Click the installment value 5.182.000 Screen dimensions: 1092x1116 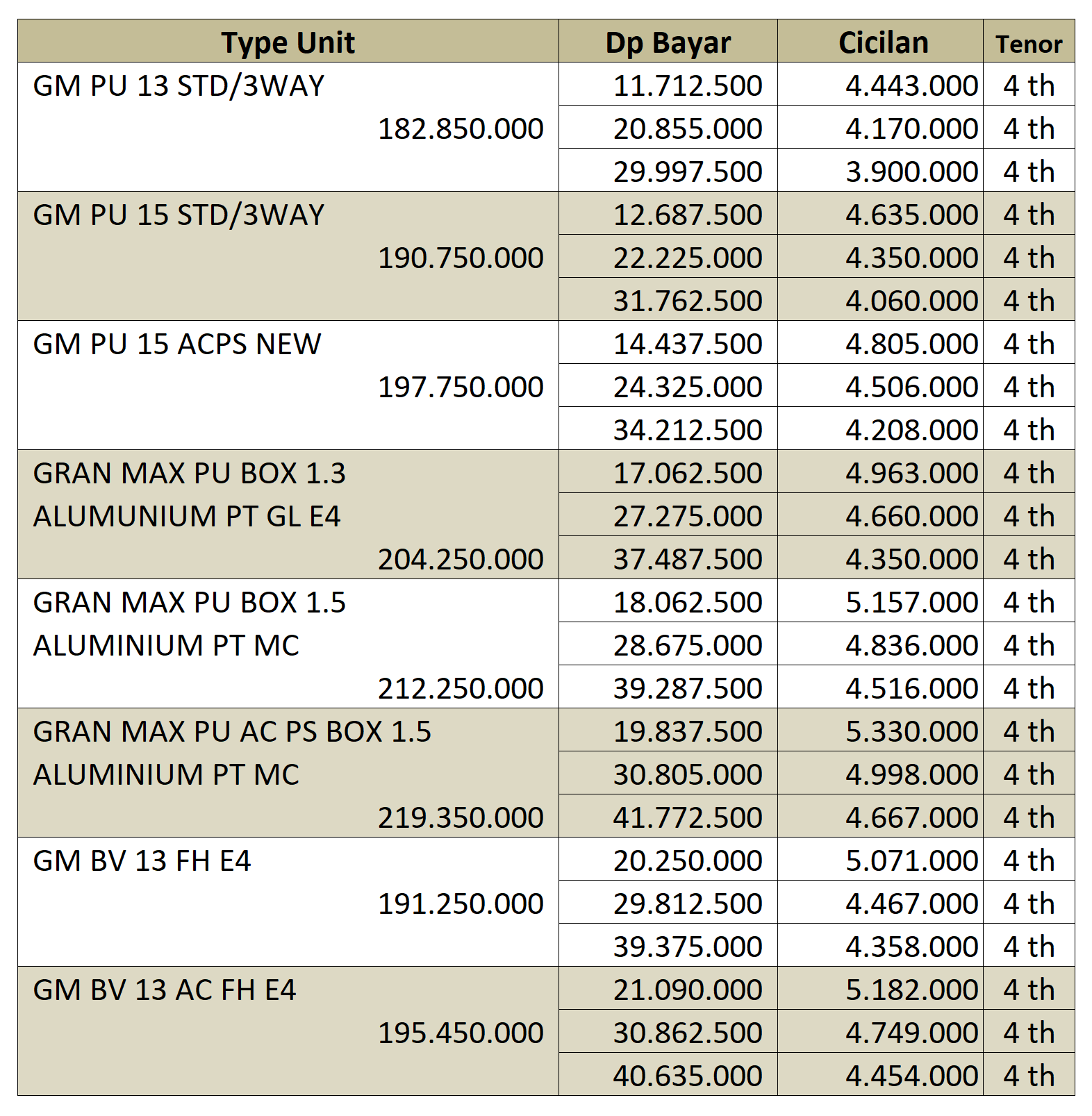(911, 990)
